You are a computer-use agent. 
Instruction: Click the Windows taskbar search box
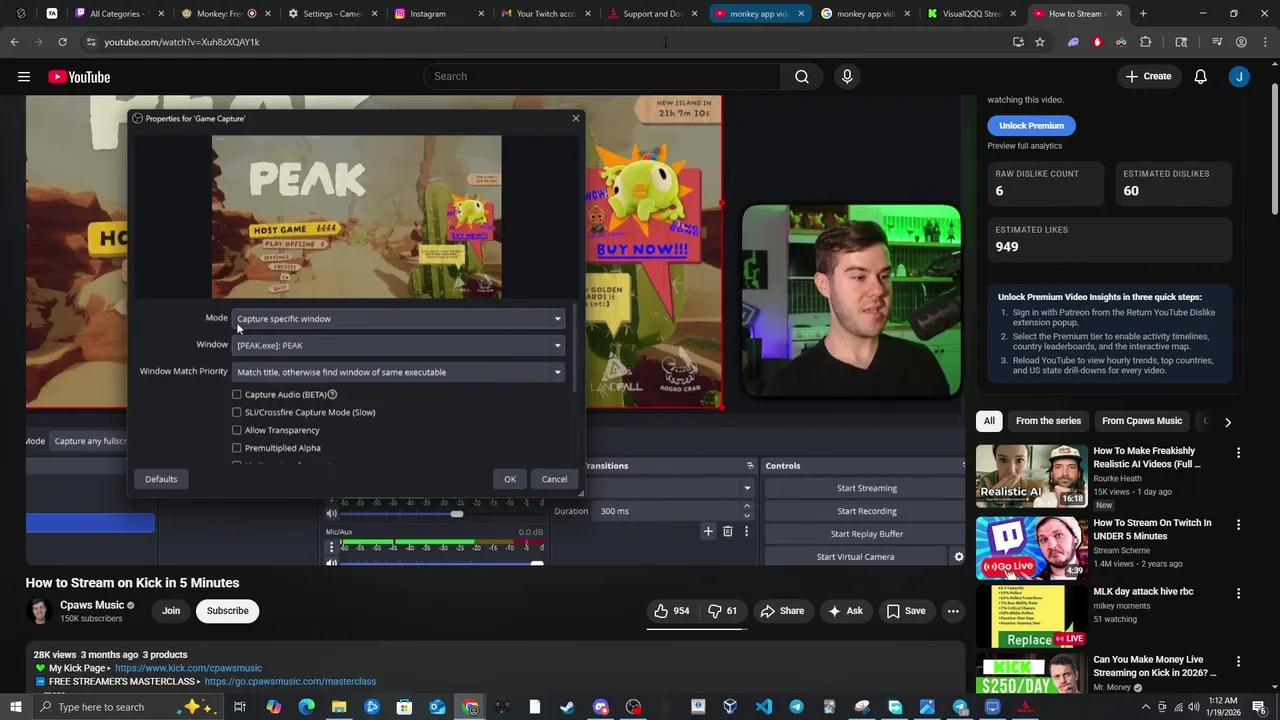click(x=130, y=707)
